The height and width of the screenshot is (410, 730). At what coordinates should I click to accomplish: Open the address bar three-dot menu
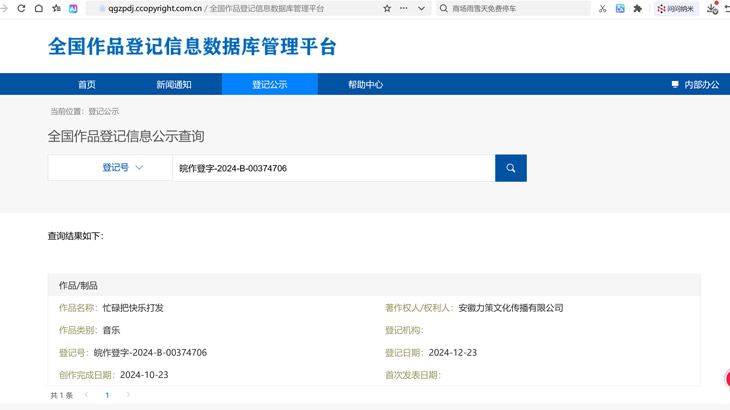click(404, 8)
